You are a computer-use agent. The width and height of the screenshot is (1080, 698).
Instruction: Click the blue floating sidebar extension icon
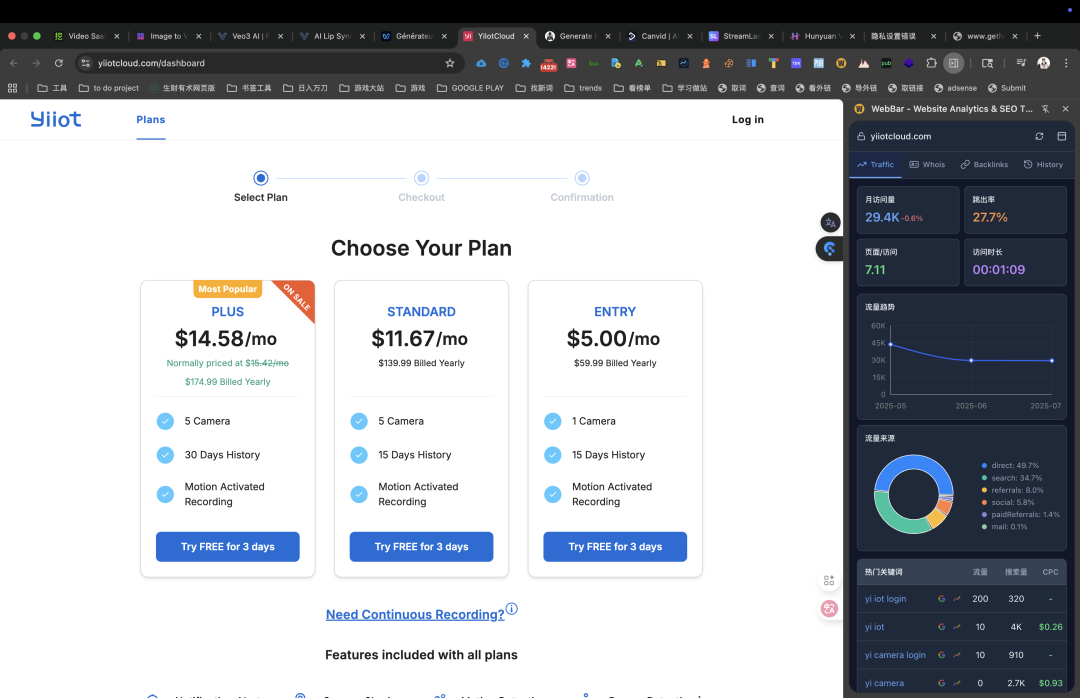(829, 249)
